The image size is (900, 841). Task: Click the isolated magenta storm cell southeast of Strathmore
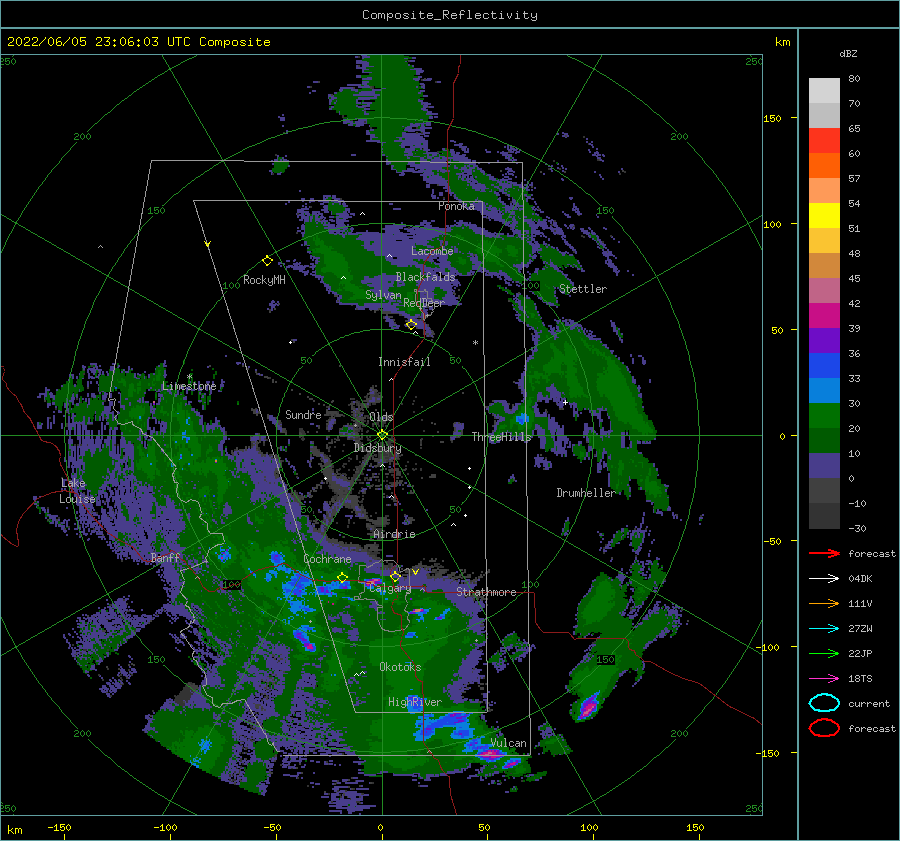[588, 707]
